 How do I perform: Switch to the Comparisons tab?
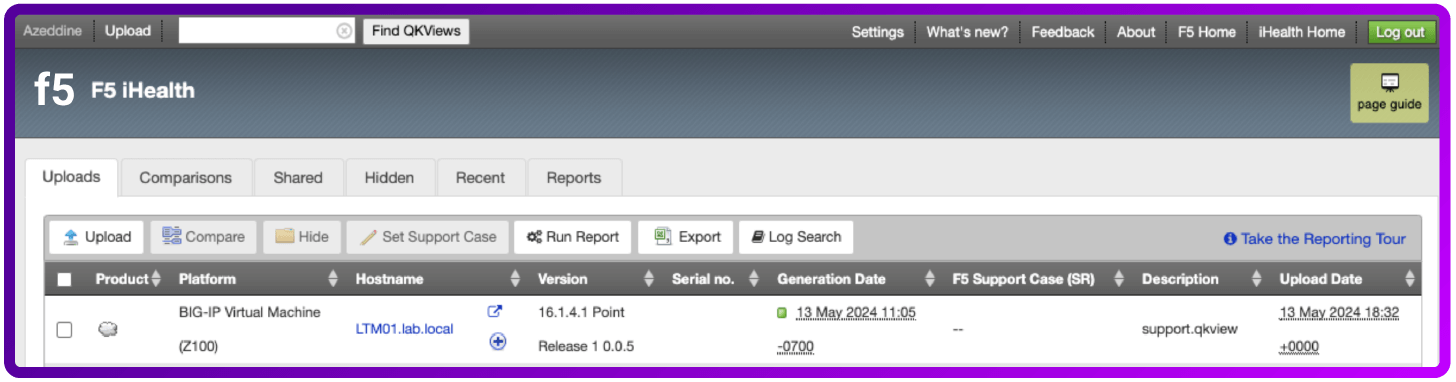[186, 178]
